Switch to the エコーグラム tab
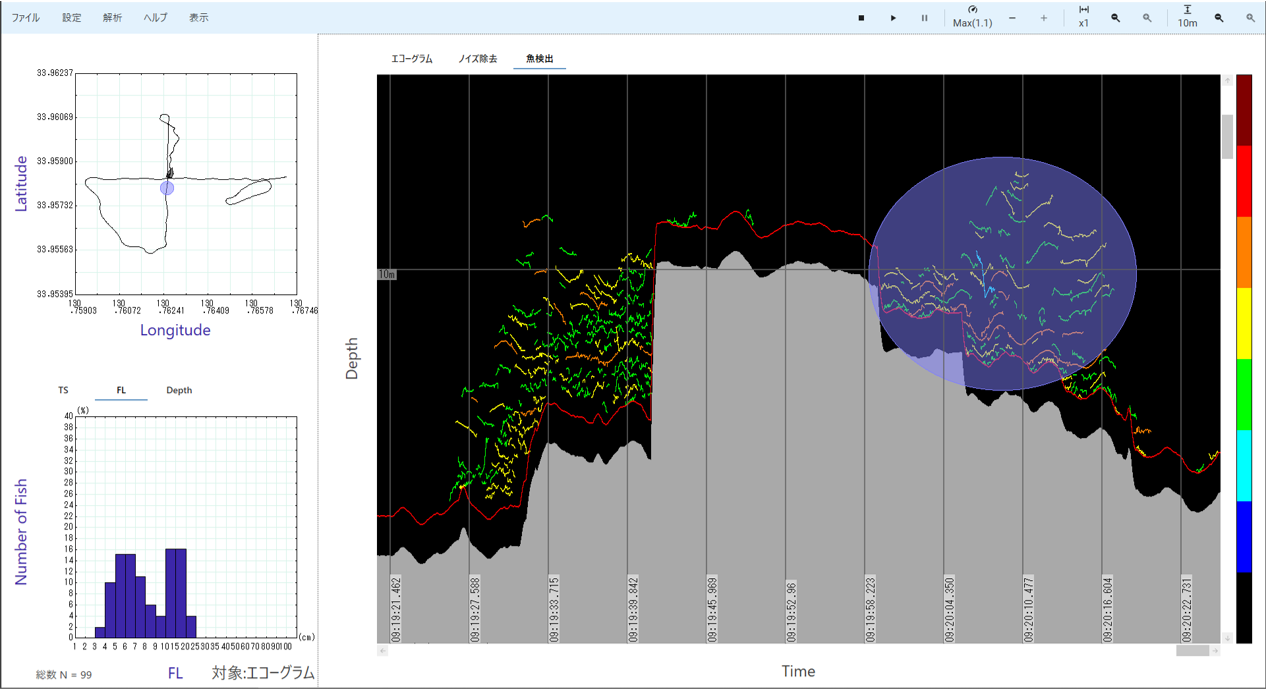Viewport: 1266px width, 689px height. [x=412, y=59]
